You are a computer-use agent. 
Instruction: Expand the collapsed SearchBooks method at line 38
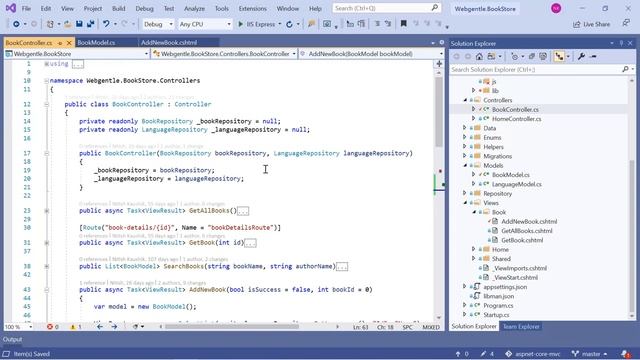pyautogui.click(x=46, y=267)
